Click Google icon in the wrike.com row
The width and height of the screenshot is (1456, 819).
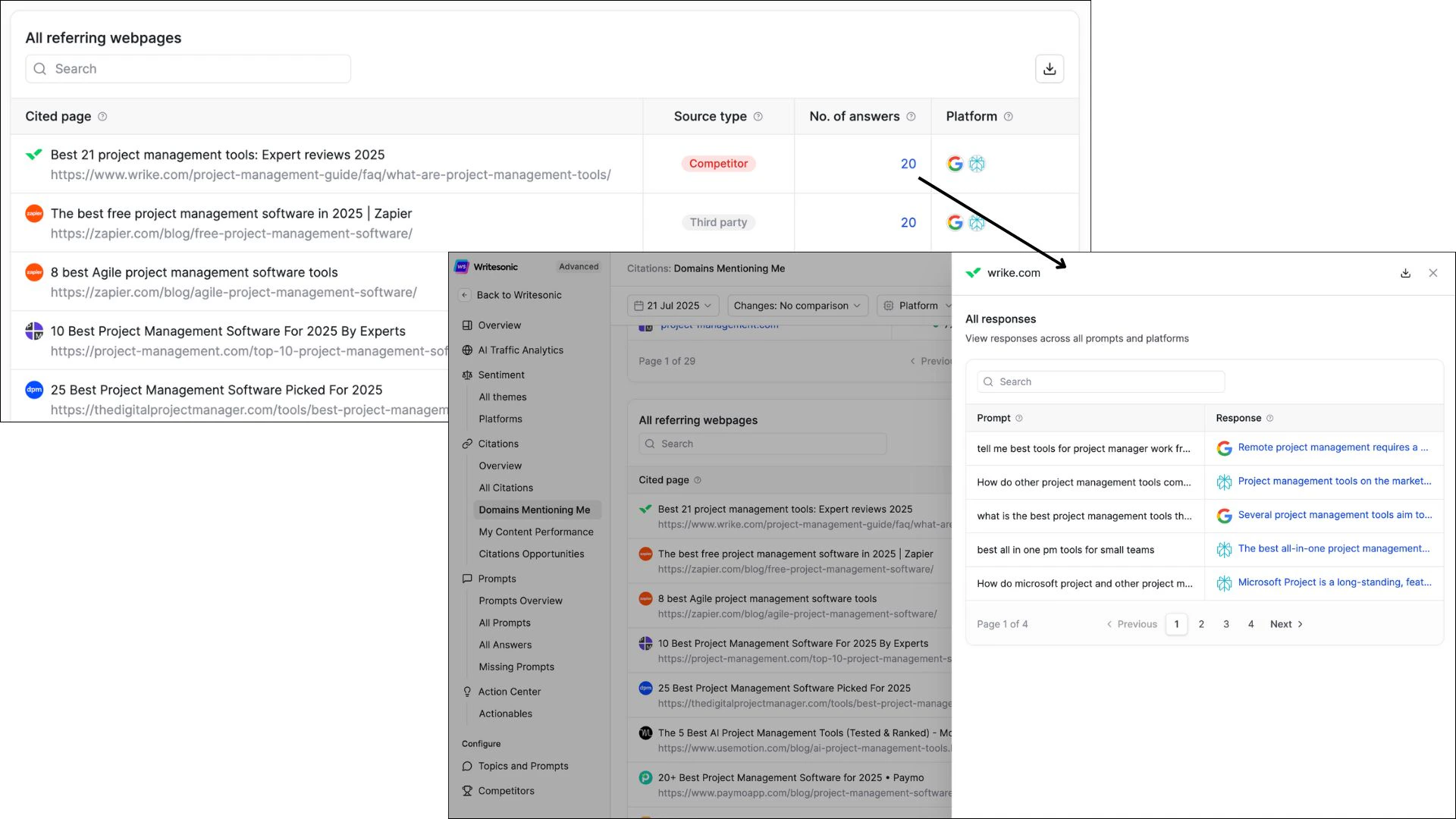coord(955,164)
